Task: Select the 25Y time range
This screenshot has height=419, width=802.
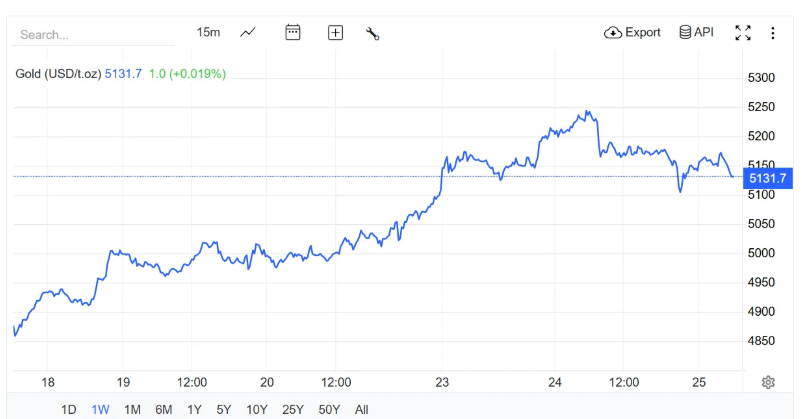Action: point(293,409)
